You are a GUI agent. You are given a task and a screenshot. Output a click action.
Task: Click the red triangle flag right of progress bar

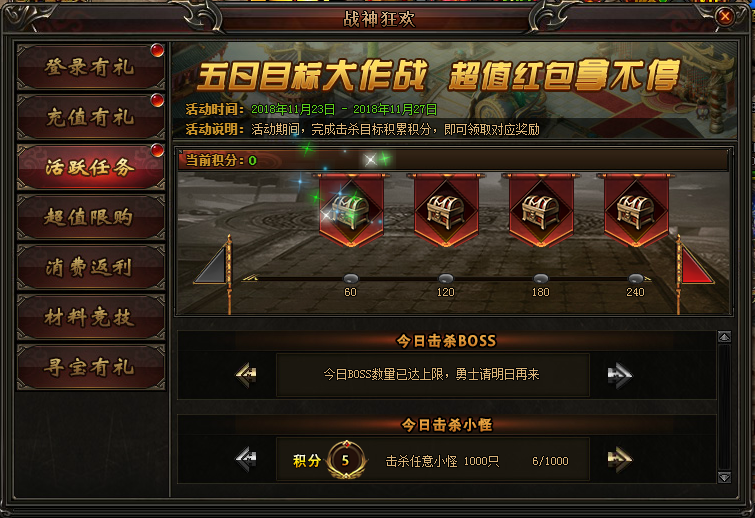(x=697, y=264)
